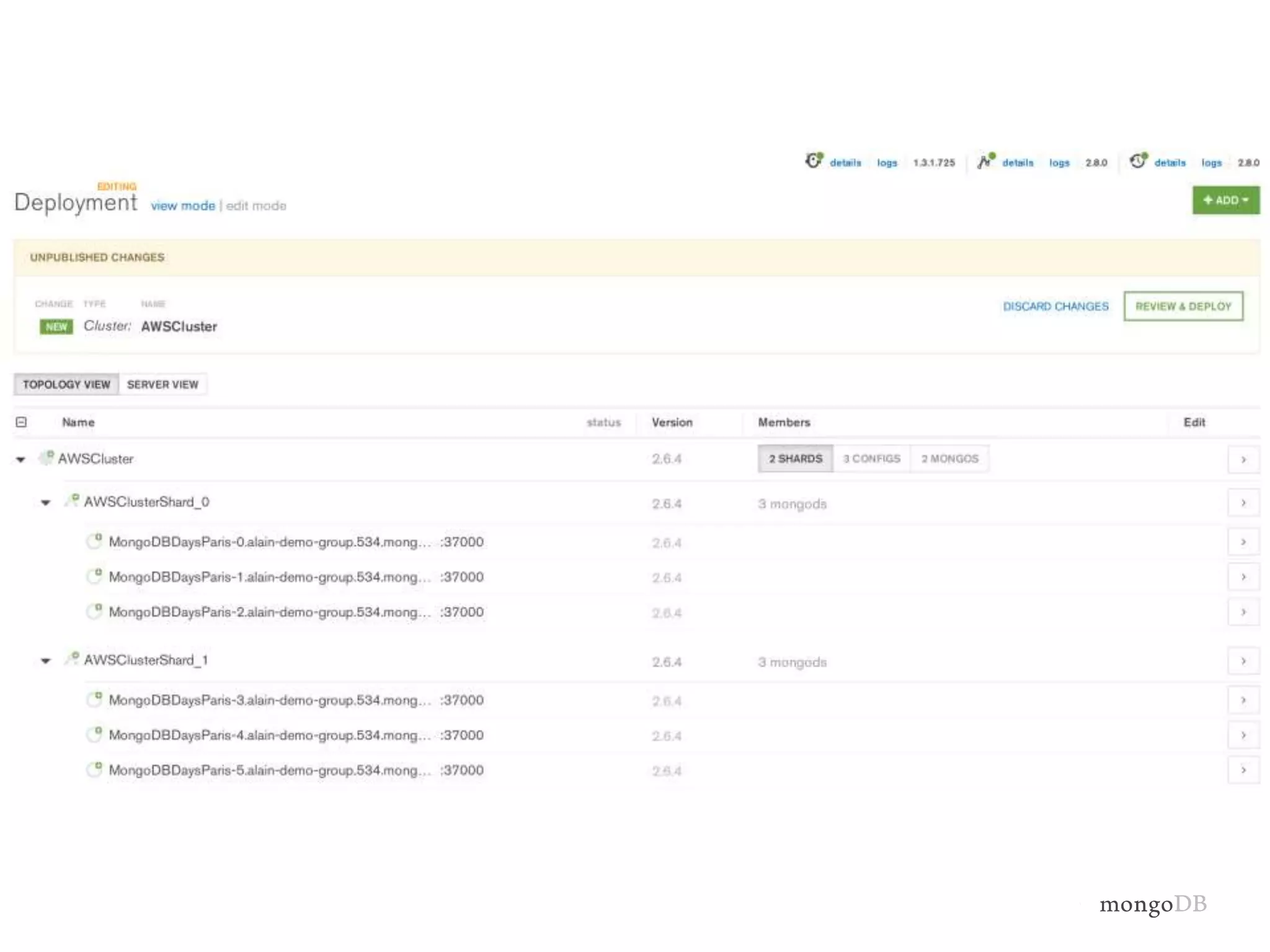Open details link for monitoring agent
This screenshot has width=1270, height=952.
1018,162
